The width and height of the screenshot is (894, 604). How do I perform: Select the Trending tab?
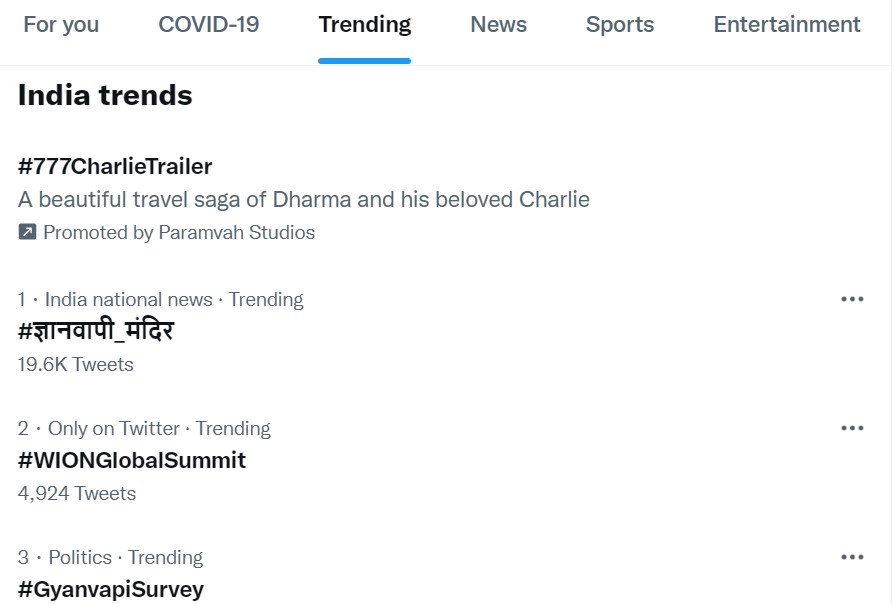364,24
